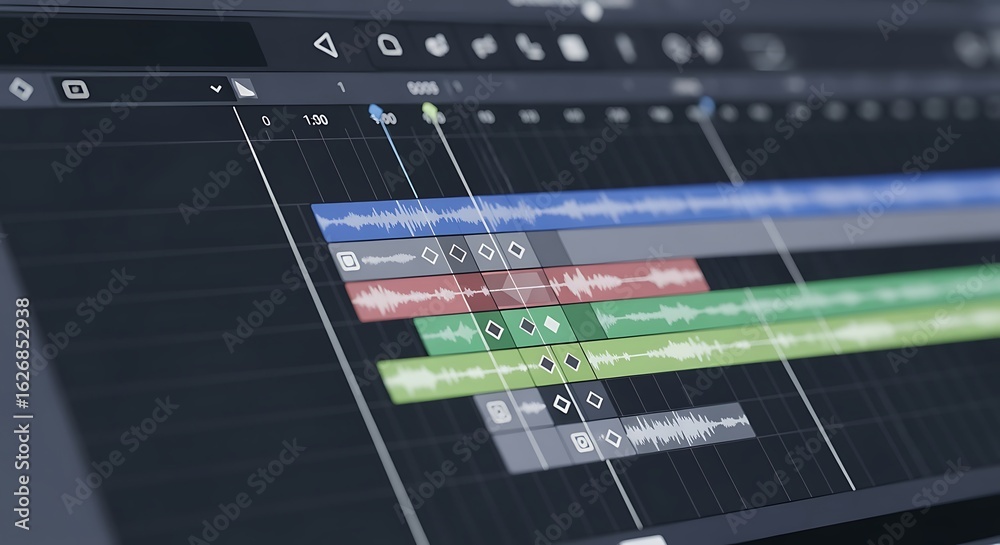Image resolution: width=1000 pixels, height=545 pixels.
Task: Click the rounded-square icon on the bottom gray clip
Action: point(582,442)
